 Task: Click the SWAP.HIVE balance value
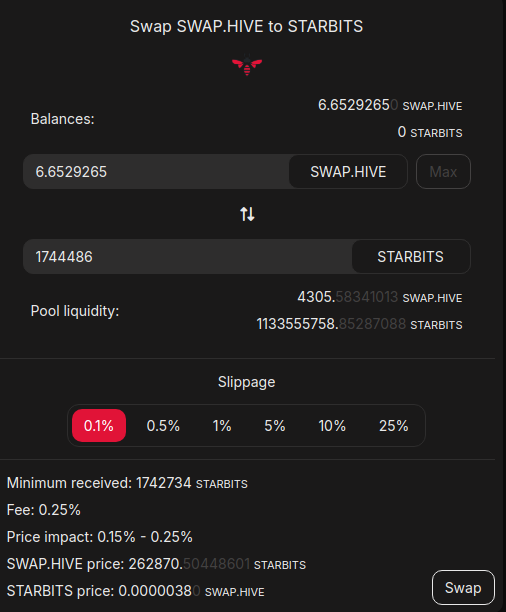(390, 105)
